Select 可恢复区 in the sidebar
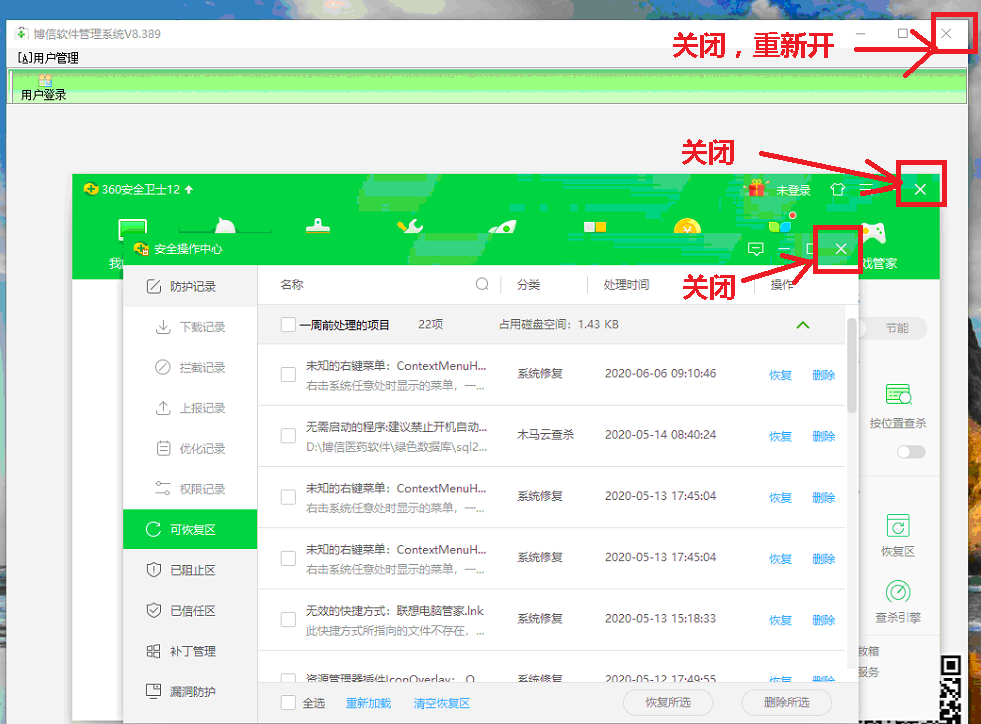The width and height of the screenshot is (981, 724). click(190, 529)
